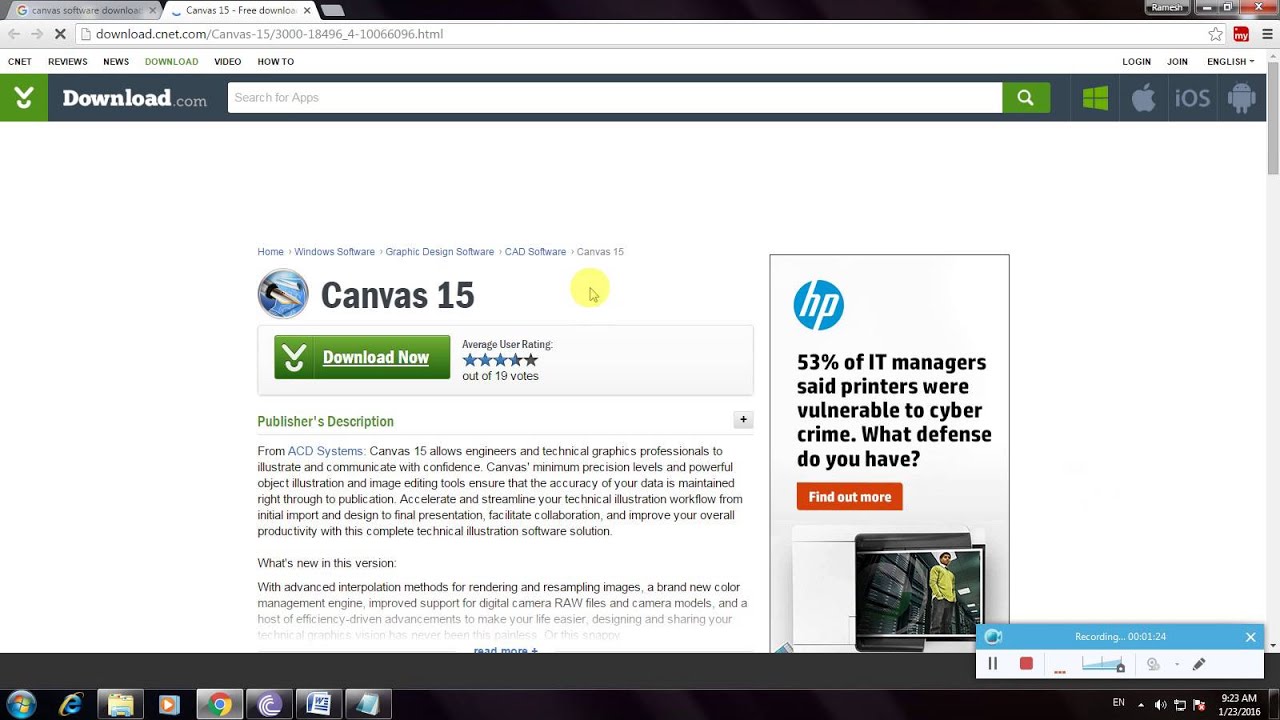Click the EN language indicator in the tray
Image resolution: width=1280 pixels, height=720 pixels.
pos(1118,703)
